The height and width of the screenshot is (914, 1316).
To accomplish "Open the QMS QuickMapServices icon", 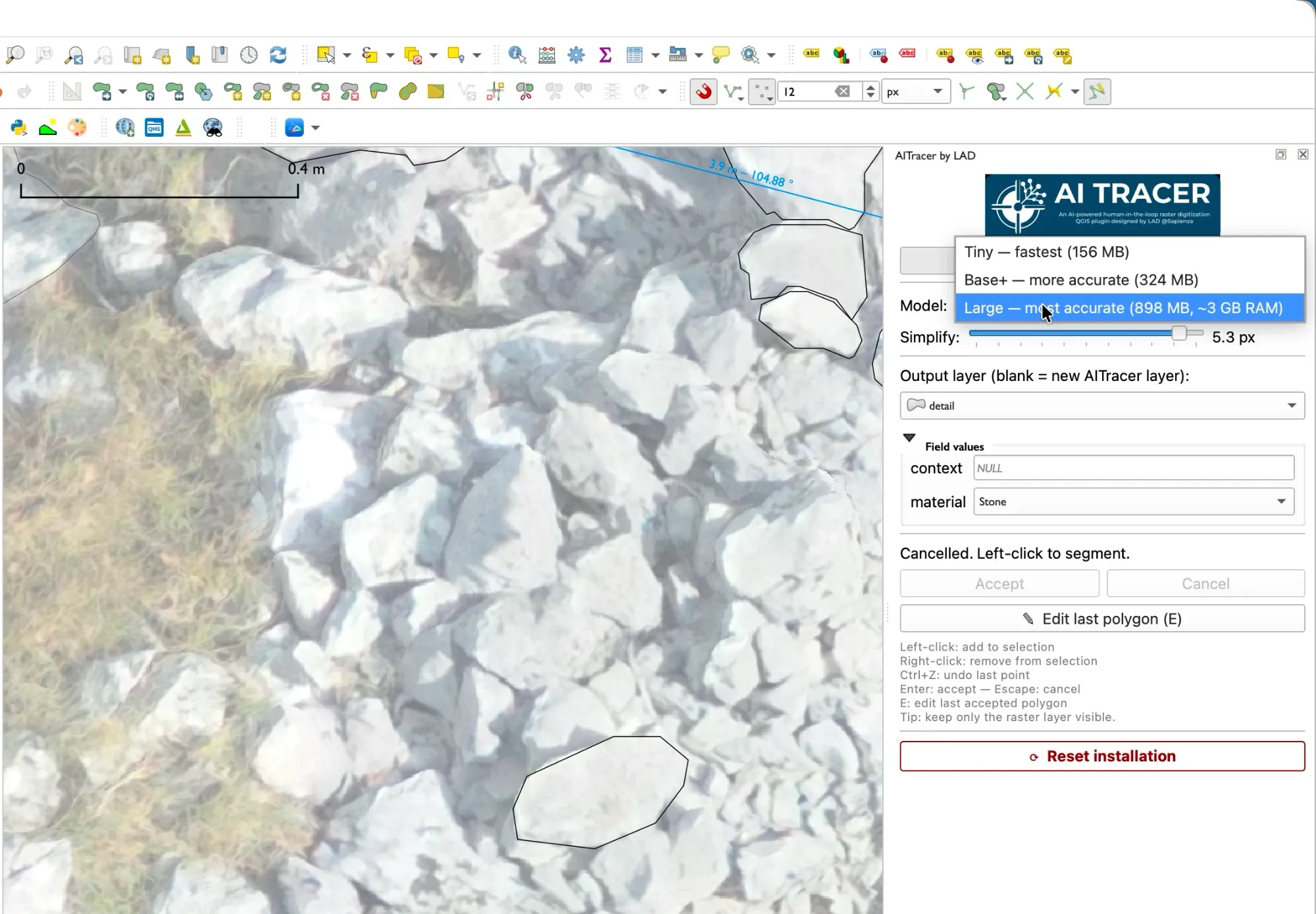I will pyautogui.click(x=154, y=128).
